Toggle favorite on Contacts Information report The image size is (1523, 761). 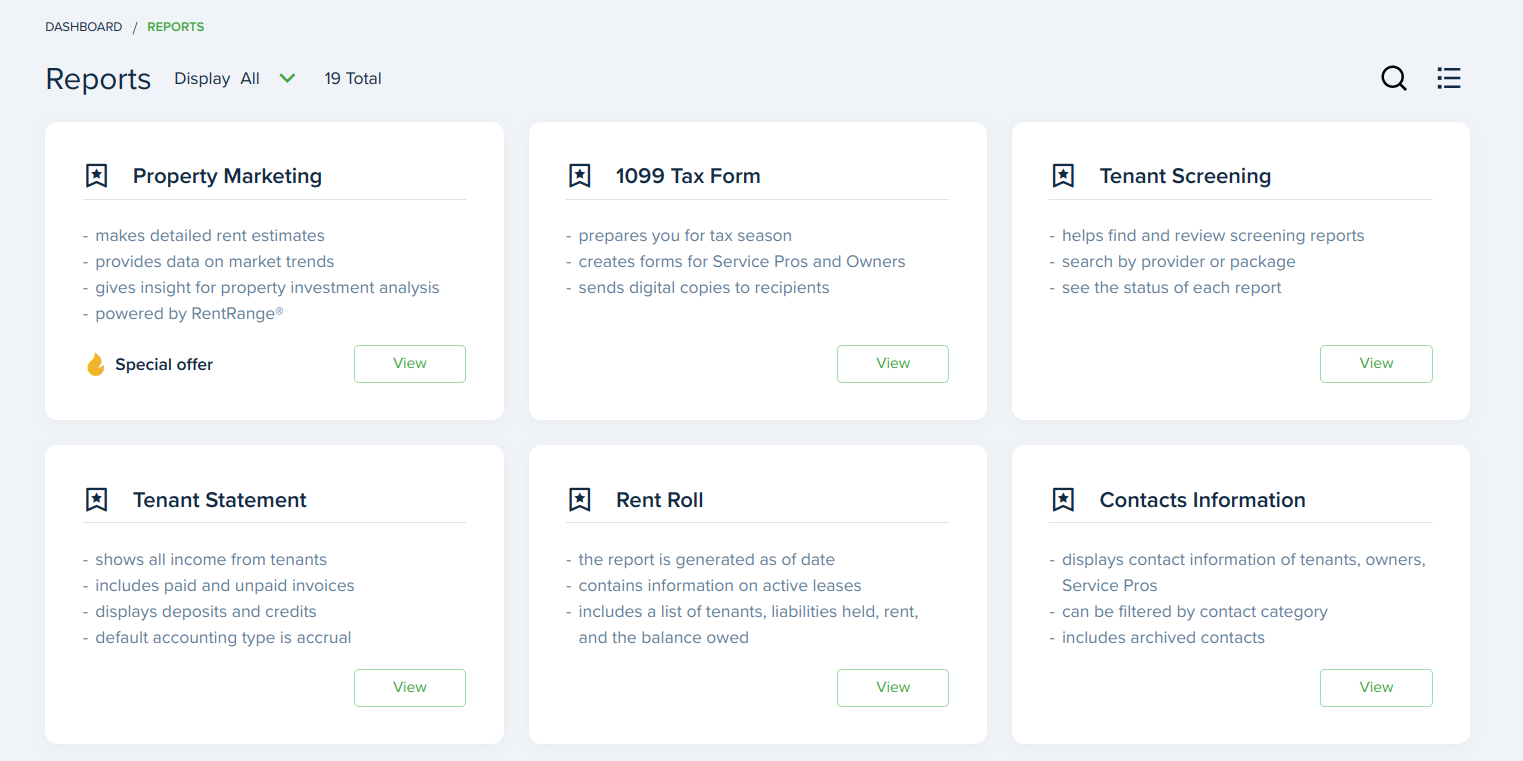(1063, 500)
